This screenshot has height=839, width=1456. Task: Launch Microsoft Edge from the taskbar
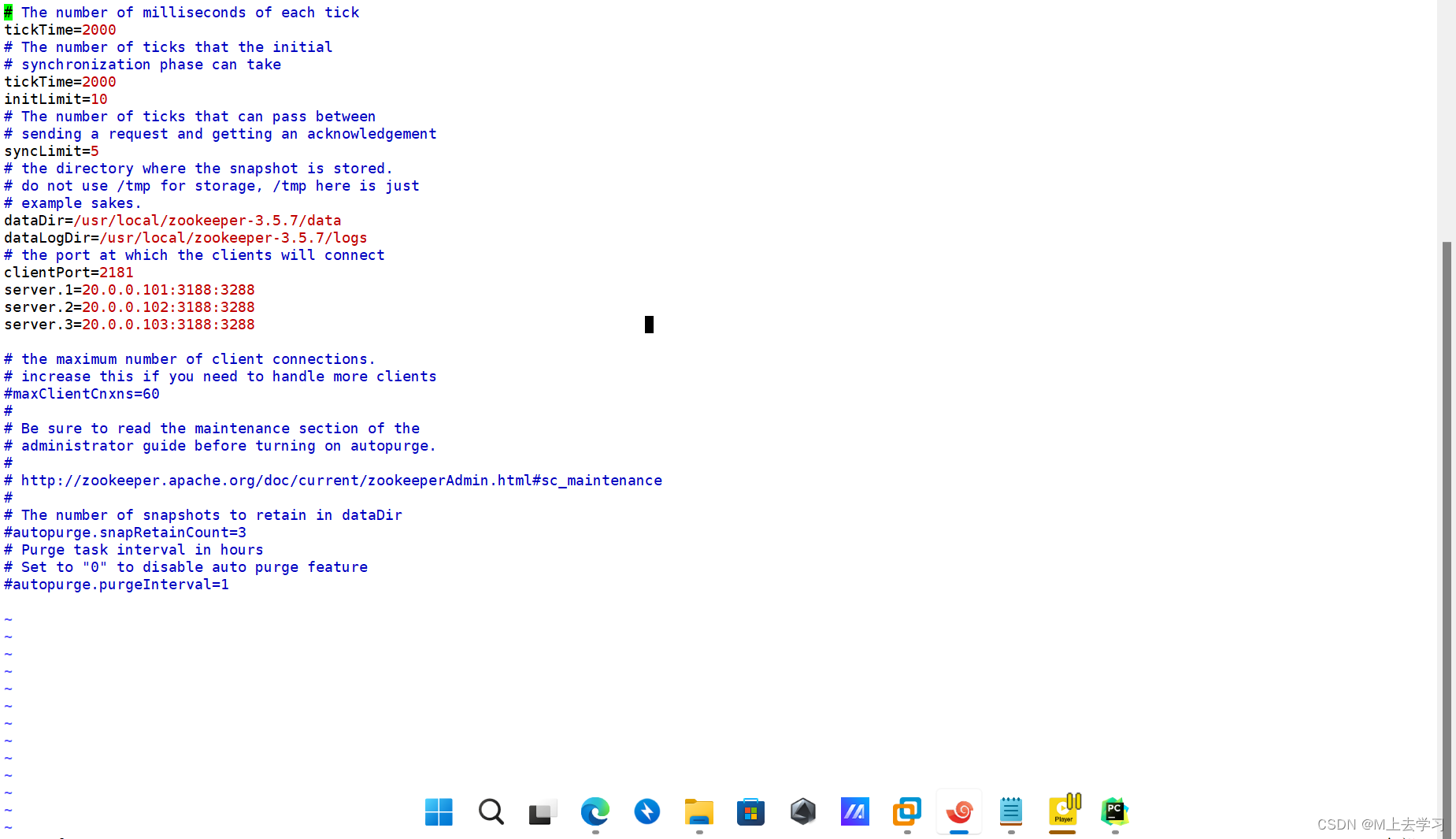click(x=595, y=811)
